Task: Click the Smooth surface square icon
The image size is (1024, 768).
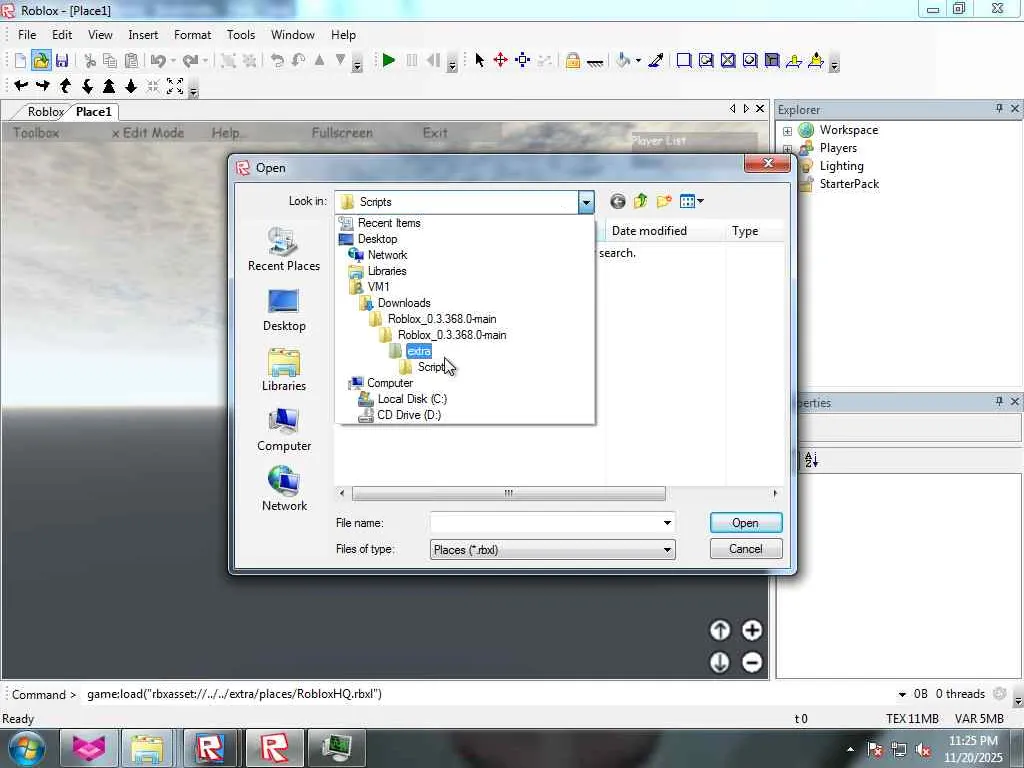Action: [x=684, y=61]
